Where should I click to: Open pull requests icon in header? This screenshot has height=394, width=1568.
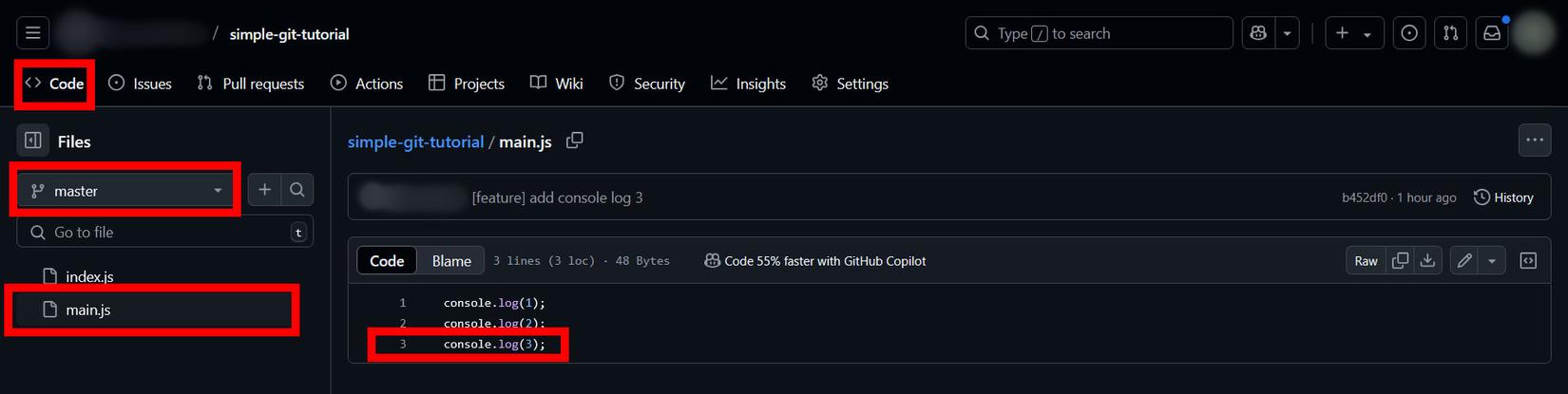pos(1450,33)
